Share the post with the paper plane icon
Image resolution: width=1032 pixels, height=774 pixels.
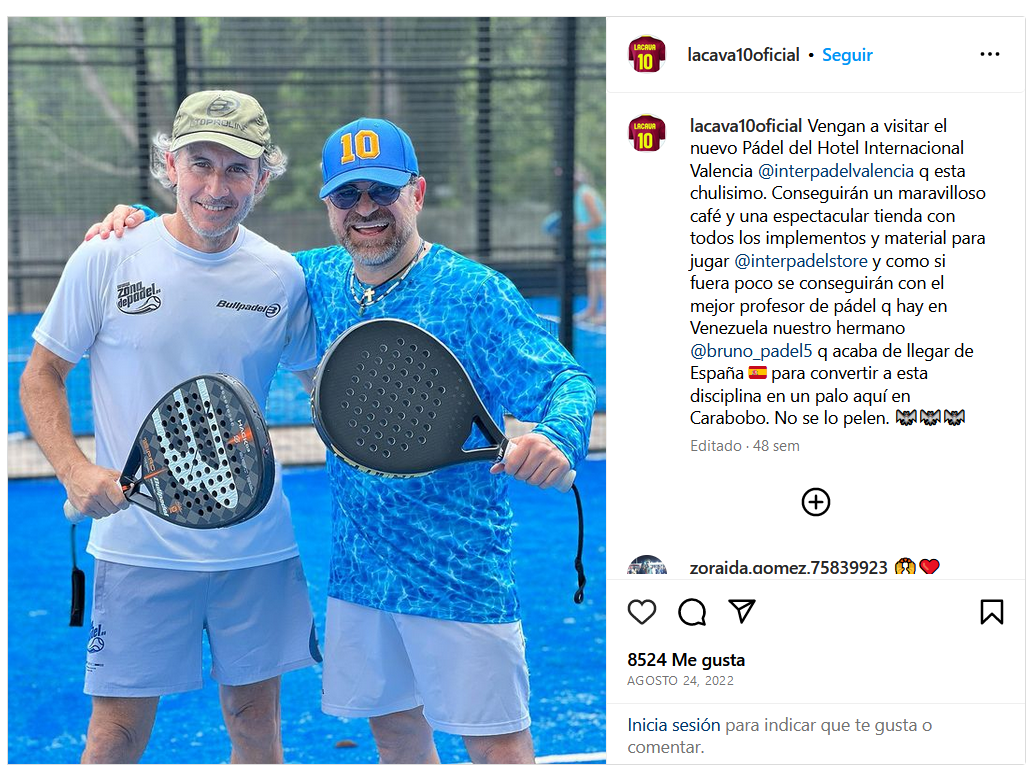742,611
